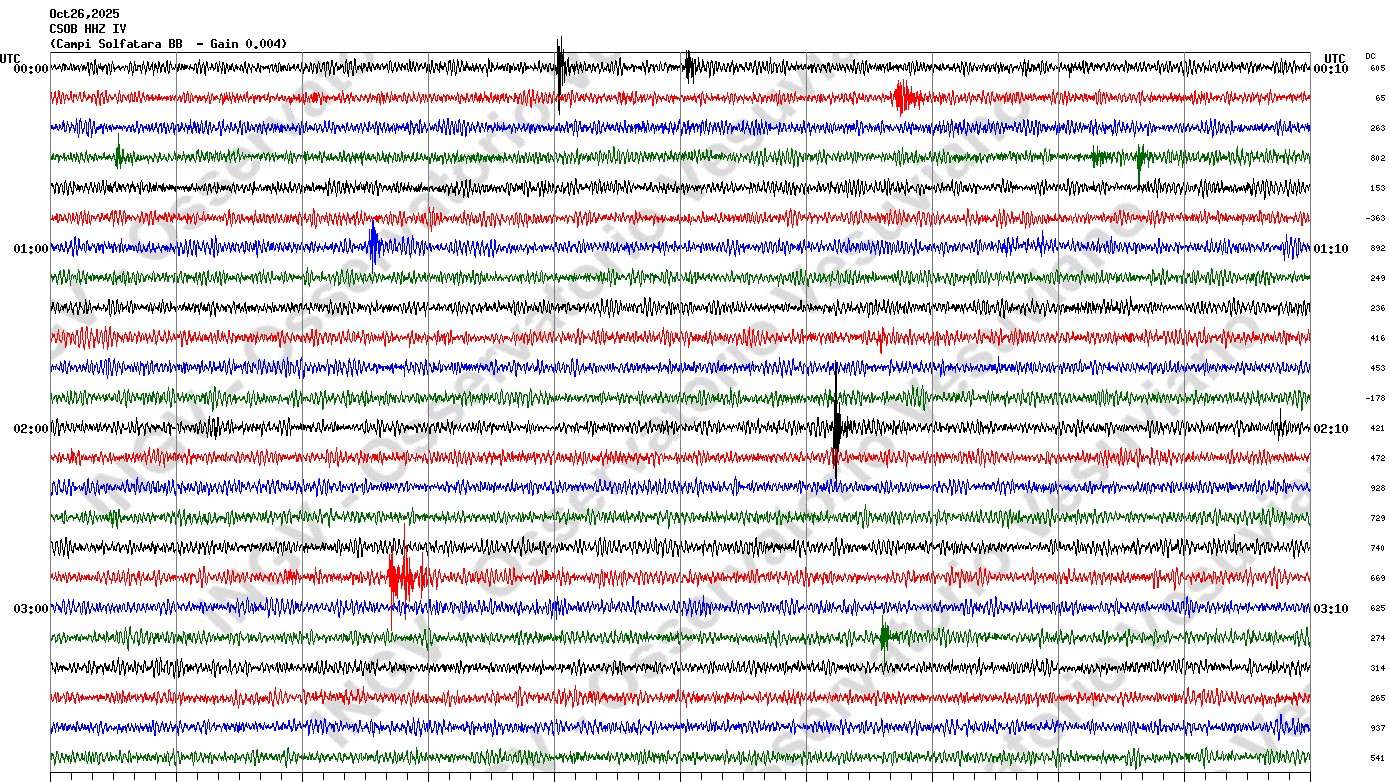Click the Oct26,2025 date label
This screenshot has width=1389, height=782.
pos(84,14)
